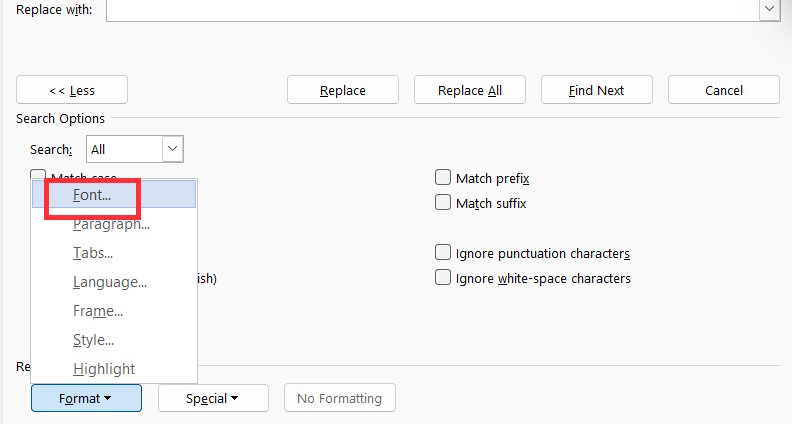
Task: Click the Replace All button
Action: [x=470, y=90]
